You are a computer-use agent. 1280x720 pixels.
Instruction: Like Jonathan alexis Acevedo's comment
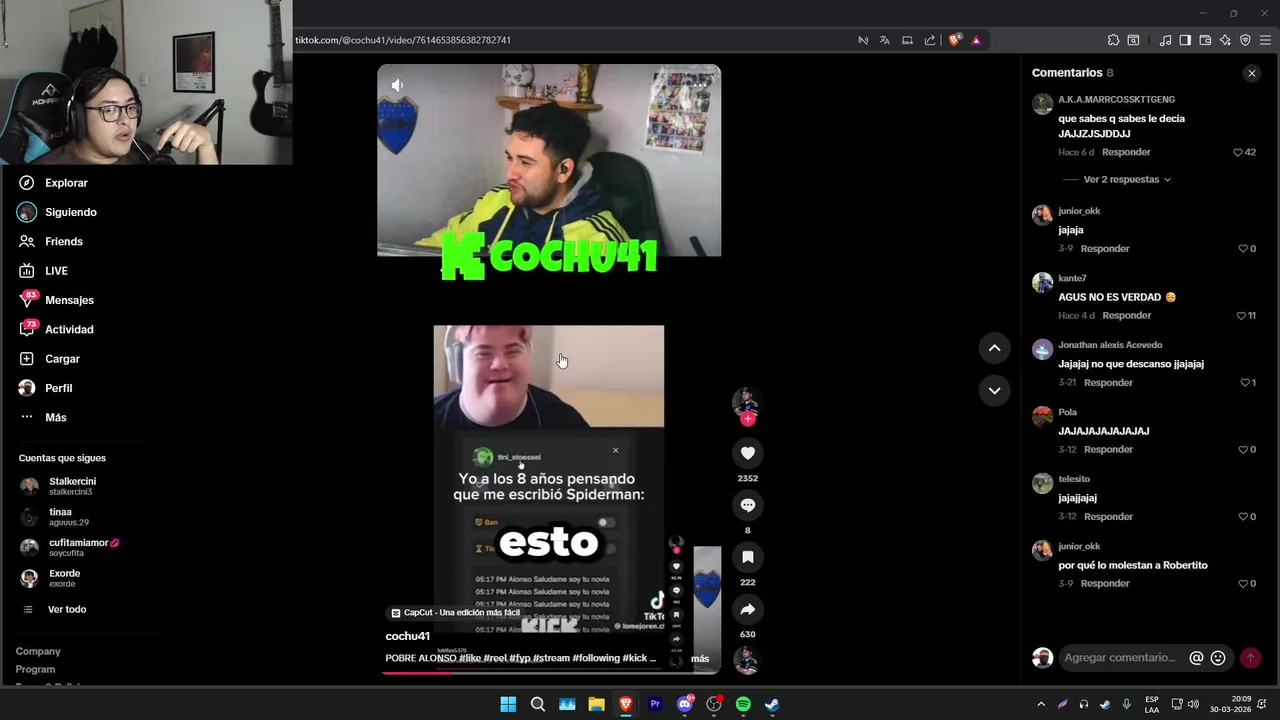[x=1245, y=382]
